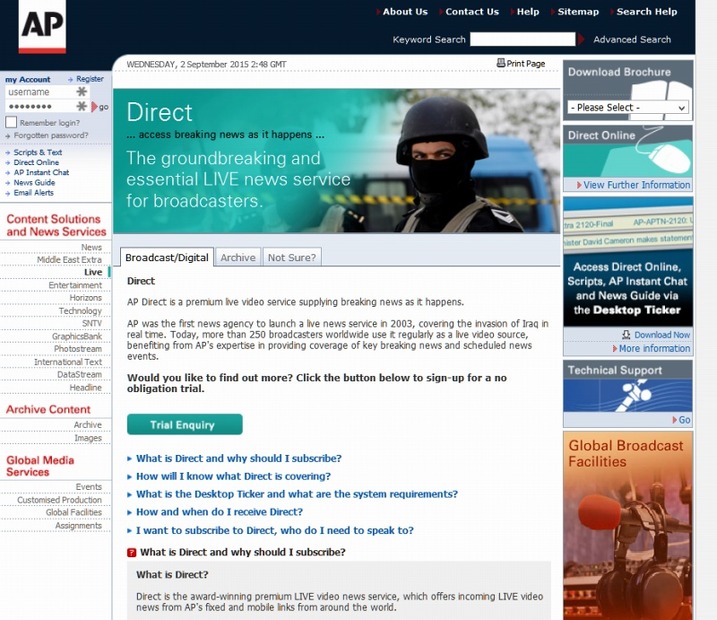
Task: Expand Desktop Ticker system requirements question
Action: pyautogui.click(x=297, y=494)
